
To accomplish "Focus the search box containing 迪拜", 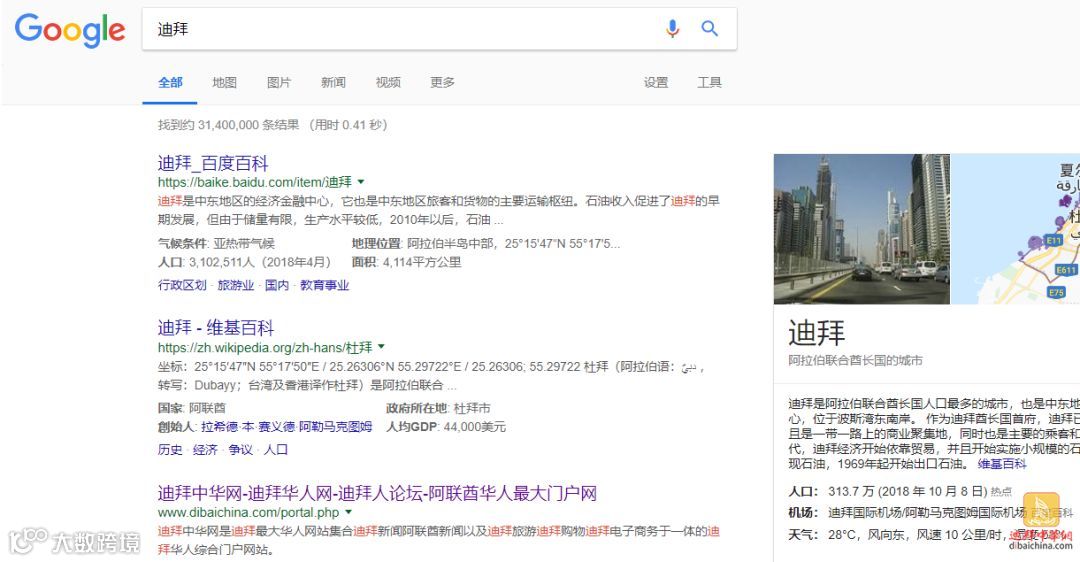I will [439, 29].
